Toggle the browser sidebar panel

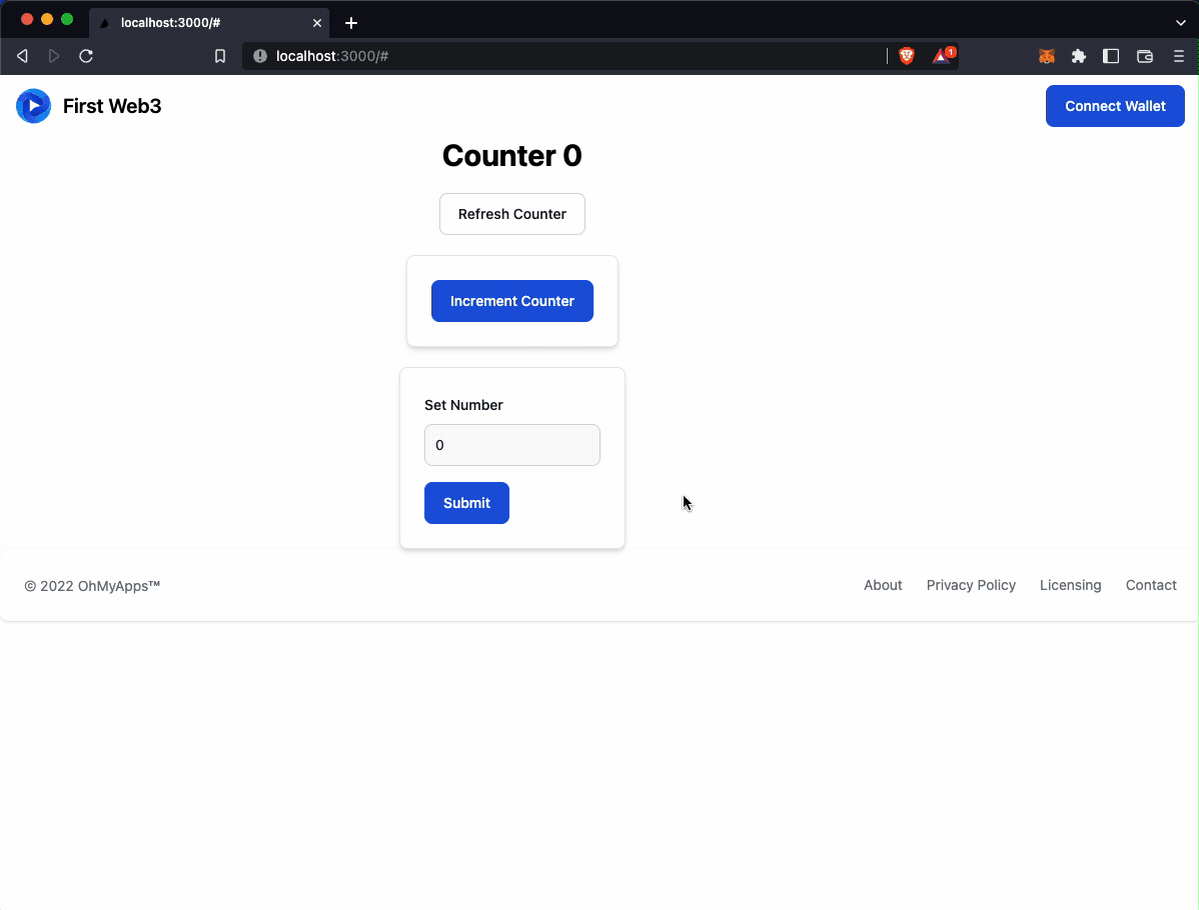pos(1111,56)
